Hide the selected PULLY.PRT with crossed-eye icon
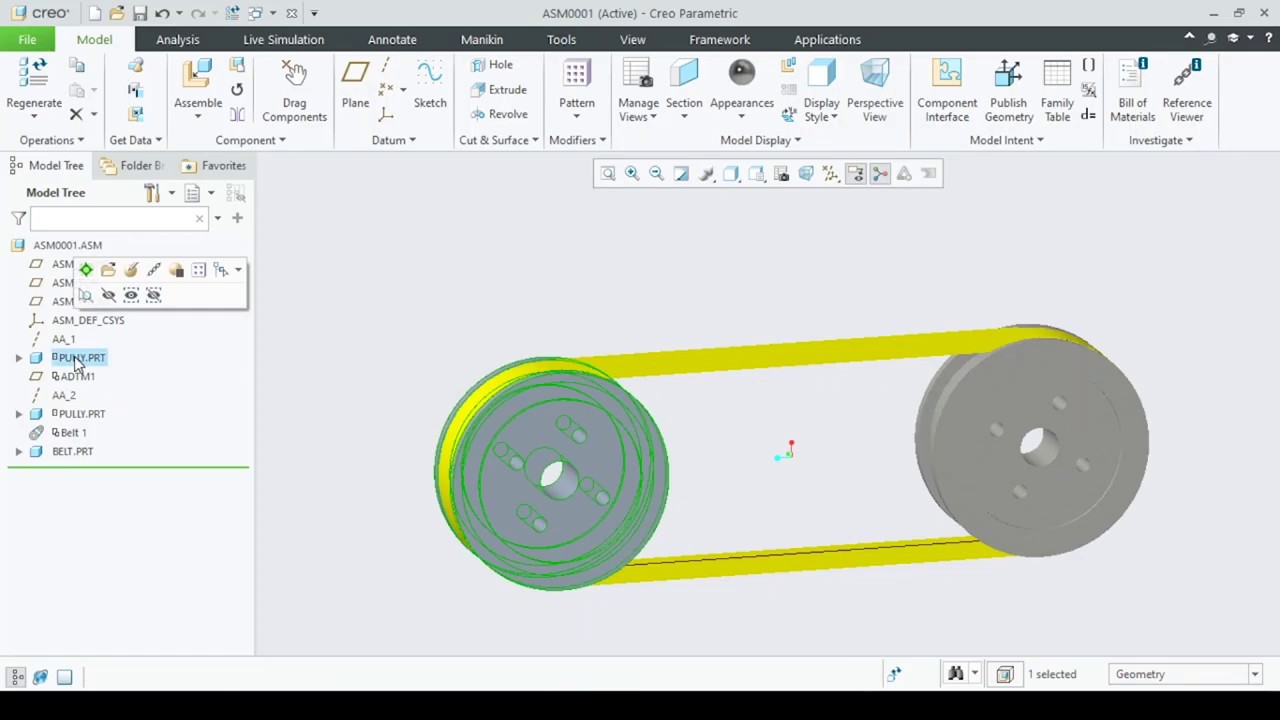The image size is (1280, 720). [108, 295]
